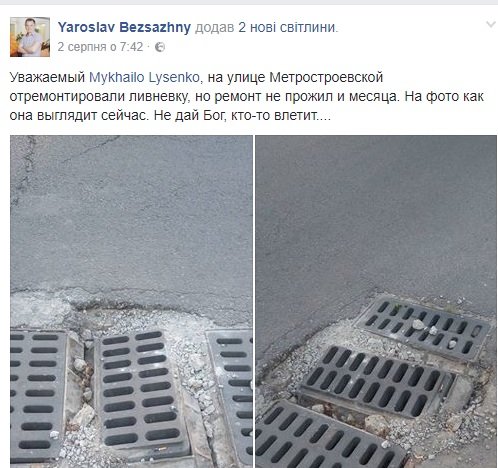Screen dimensions: 498x468
Task: Visit the tagged Mykhailo Lysenko profile
Action: [x=144, y=78]
